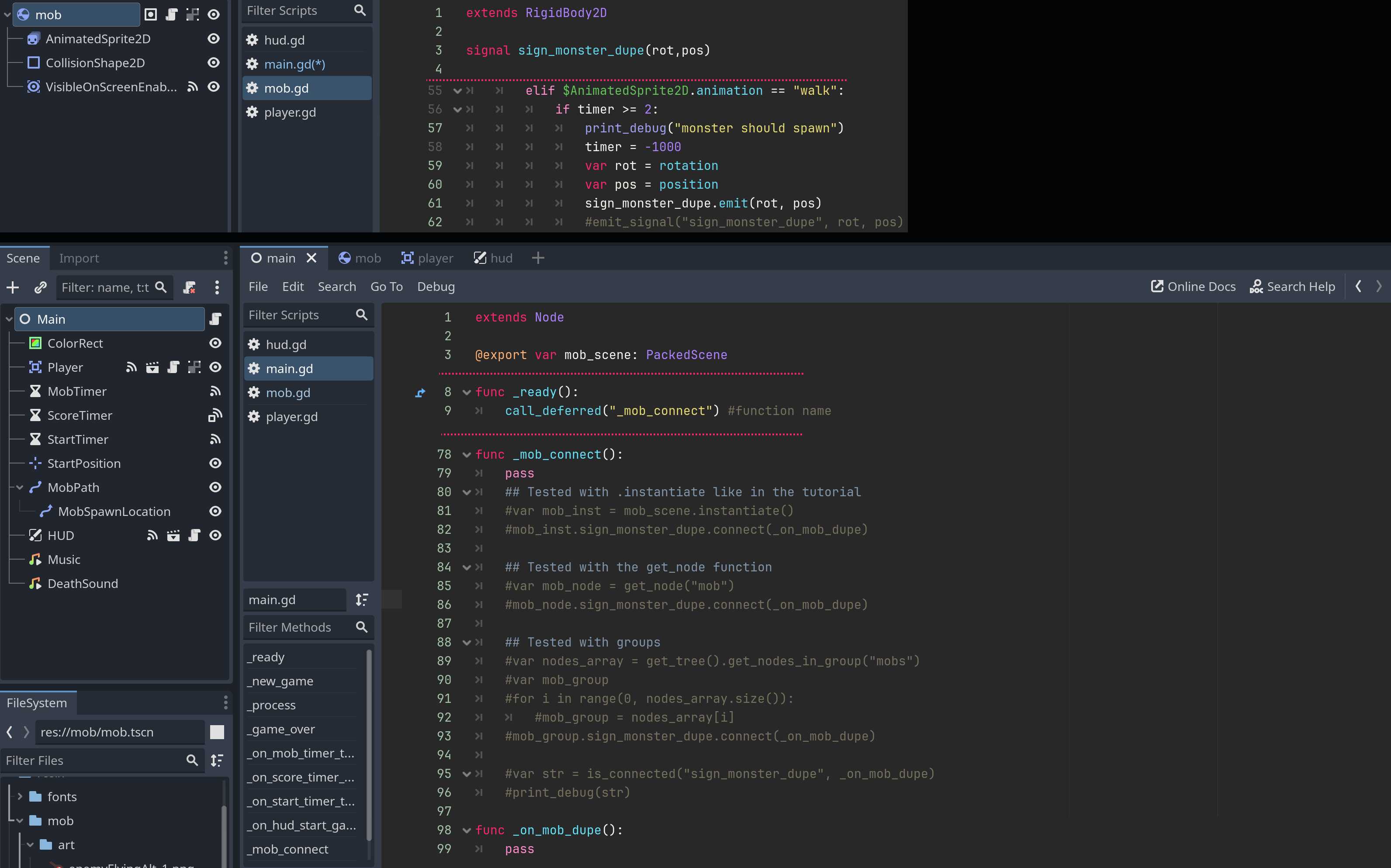Expand line 84 code fold arrow
1391x868 pixels.
tap(464, 567)
